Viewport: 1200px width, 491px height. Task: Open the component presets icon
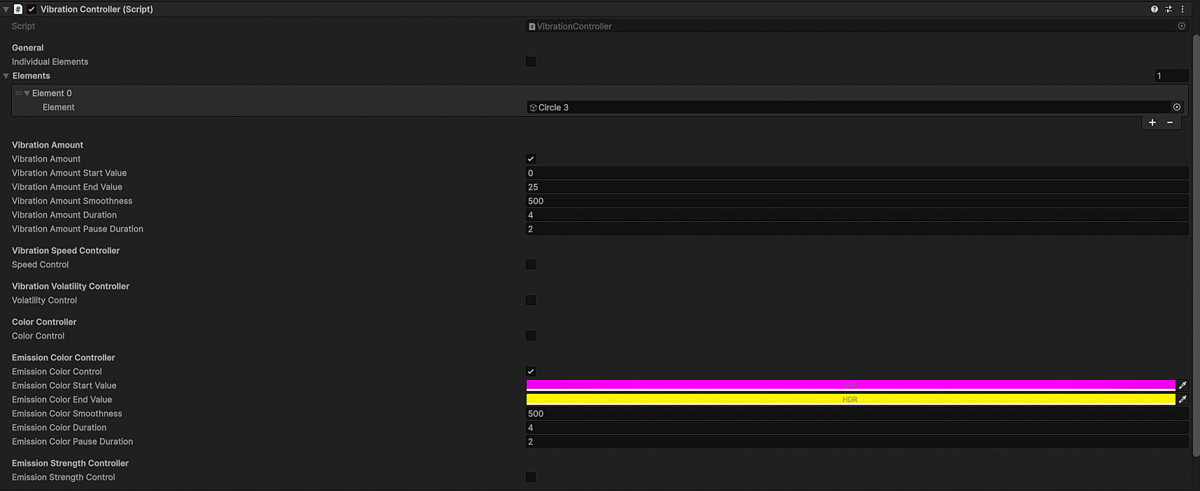(x=1168, y=9)
